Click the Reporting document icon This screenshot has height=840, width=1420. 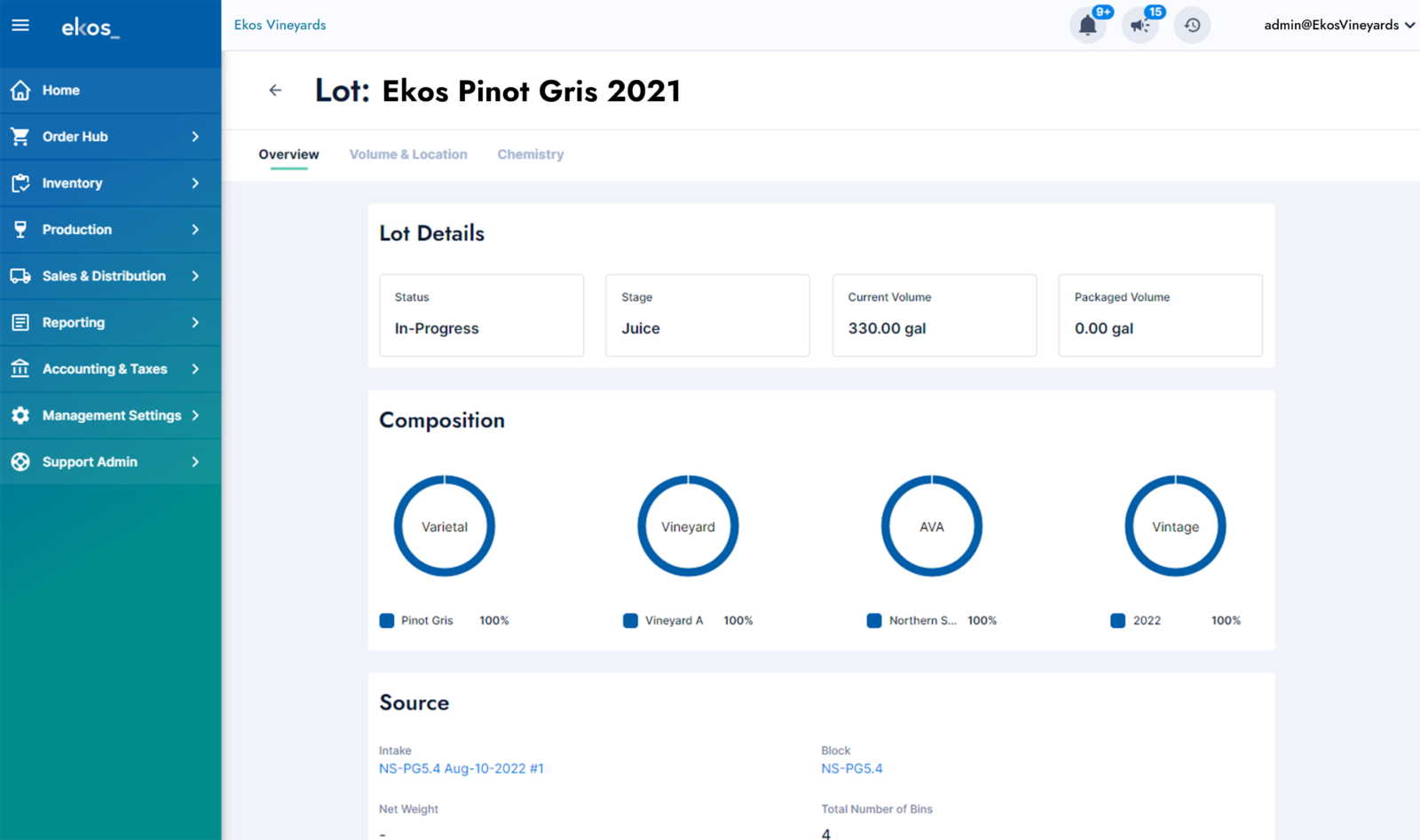(x=20, y=322)
